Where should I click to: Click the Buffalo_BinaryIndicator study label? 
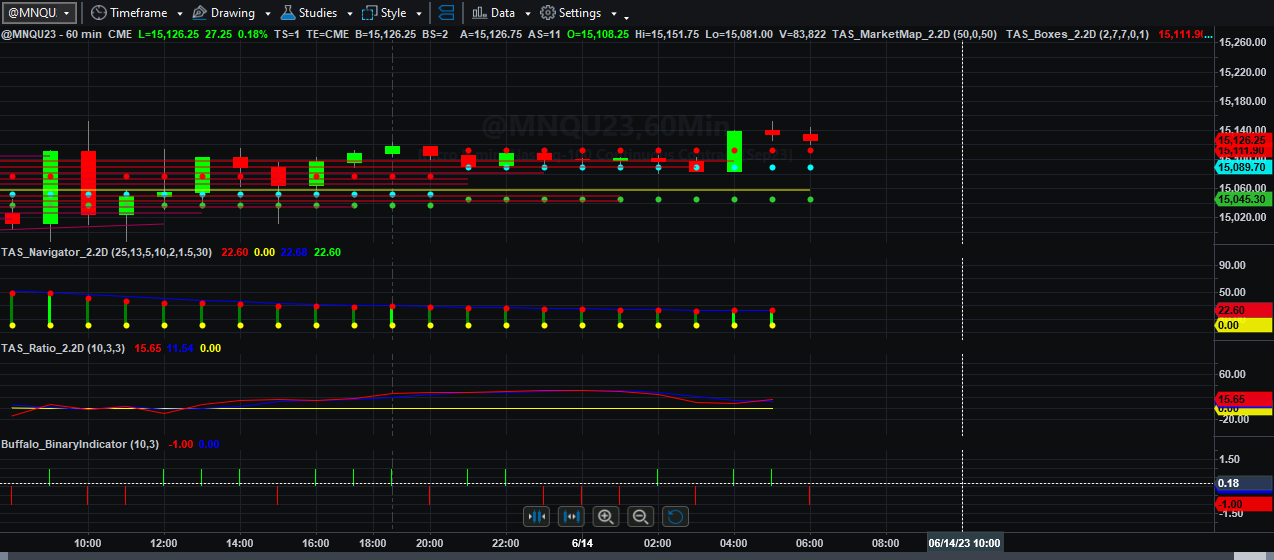click(64, 444)
